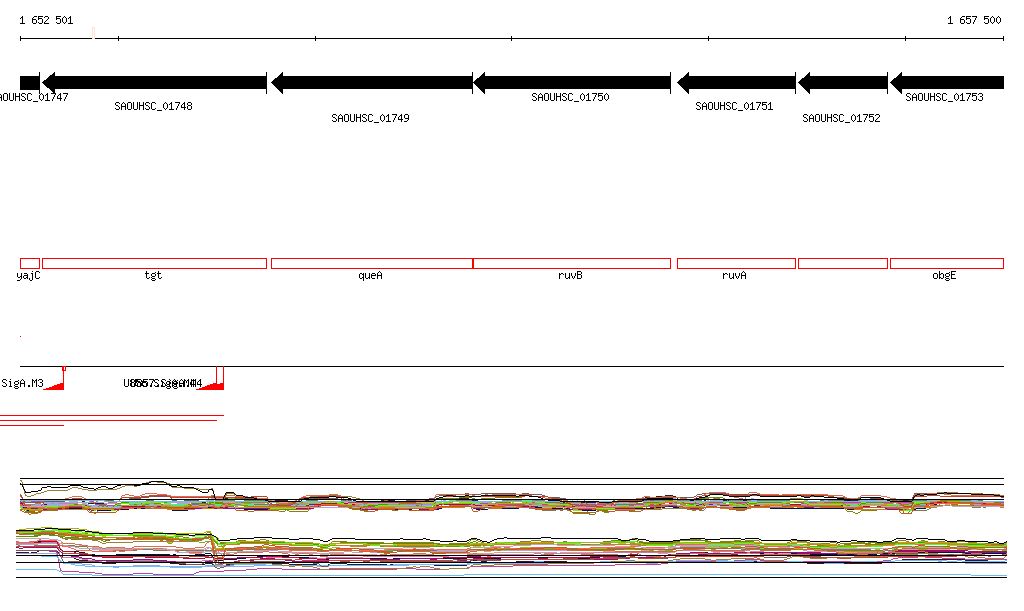Select the SAOUHSC_01749 gene arrow

tap(372, 83)
